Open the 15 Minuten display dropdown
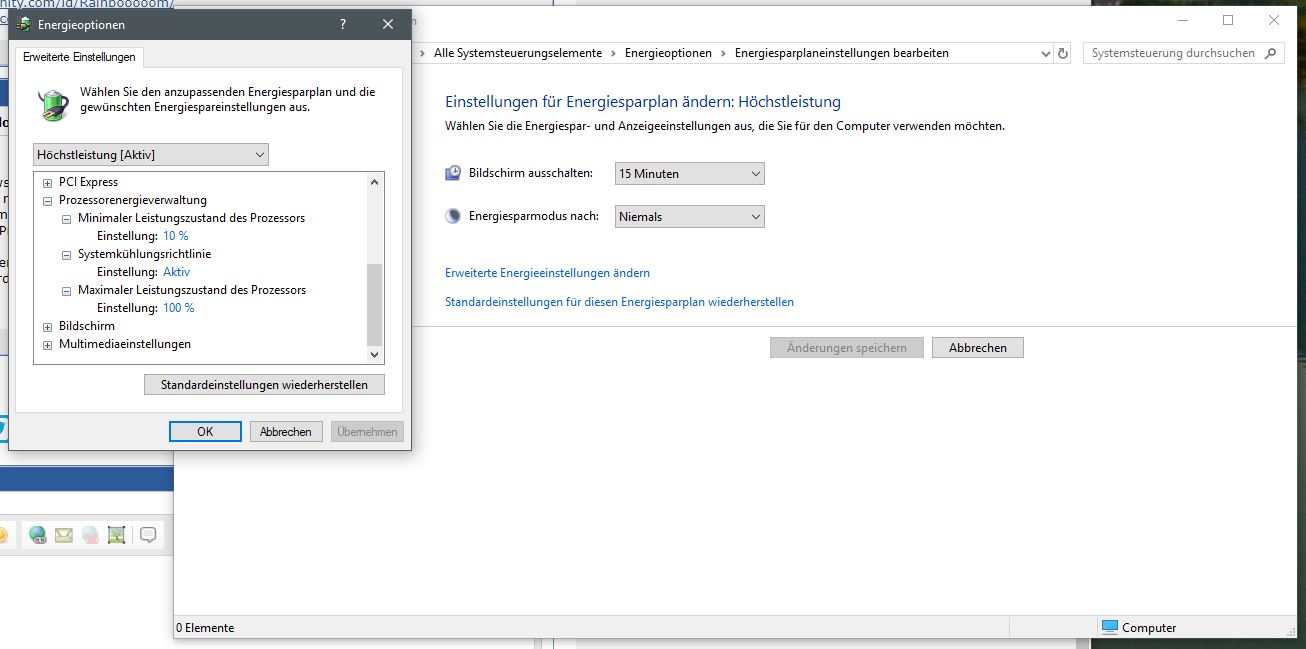The height and width of the screenshot is (649, 1306). pyautogui.click(x=690, y=174)
